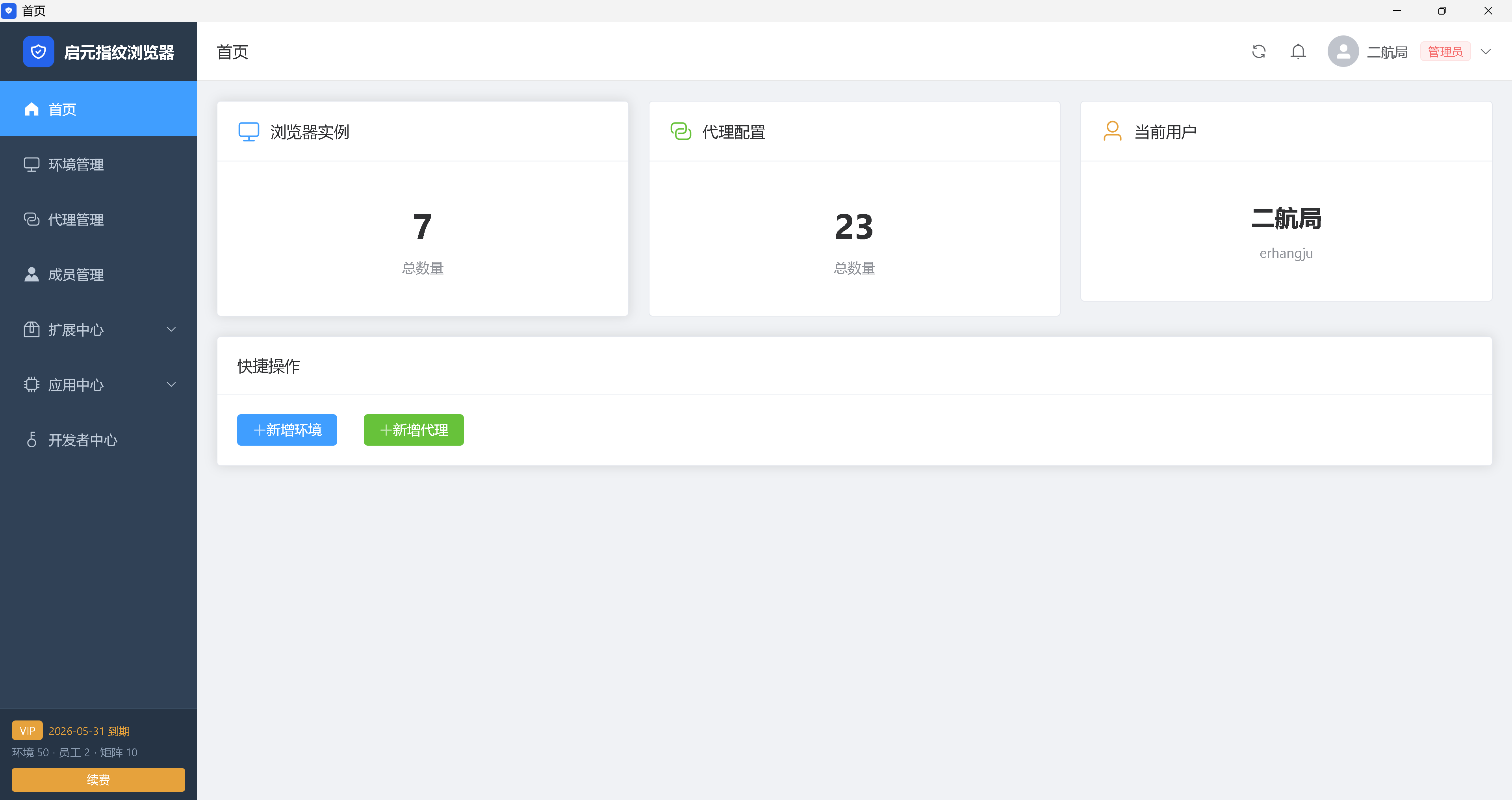
Task: Click the shield logo in the sidebar header
Action: tap(38, 52)
